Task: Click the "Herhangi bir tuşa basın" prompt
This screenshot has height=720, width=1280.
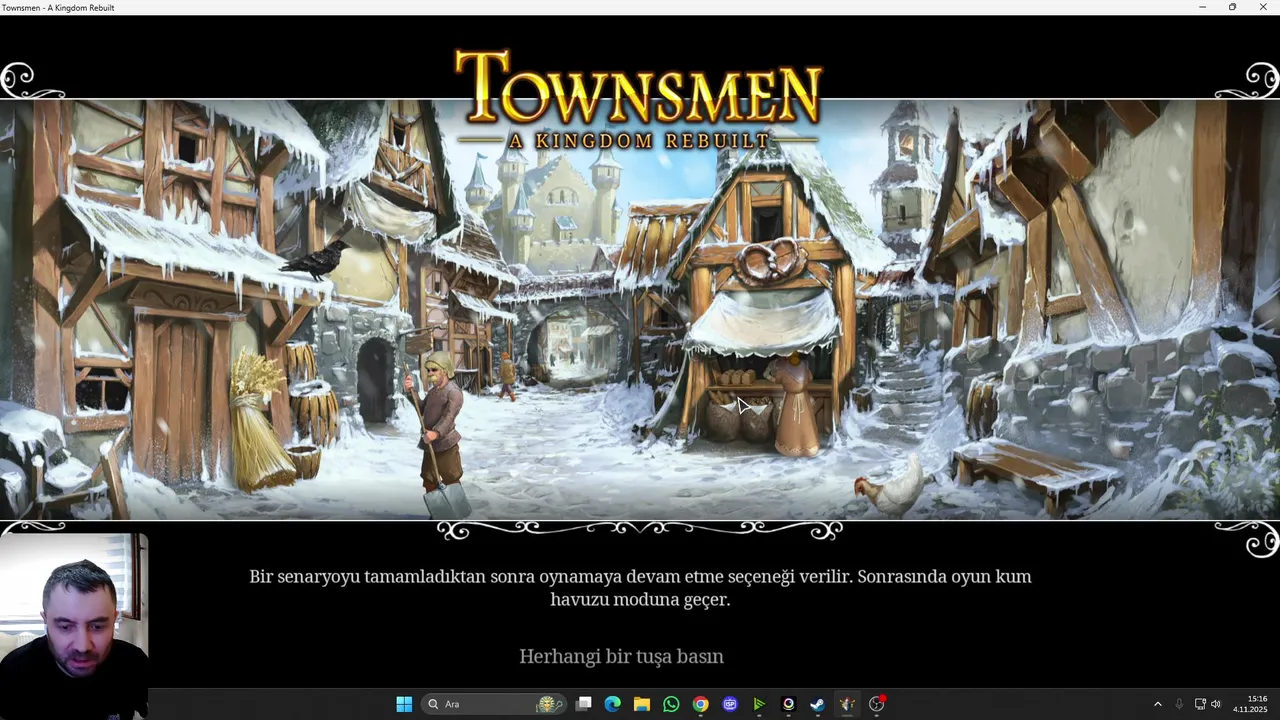Action: pos(621,657)
